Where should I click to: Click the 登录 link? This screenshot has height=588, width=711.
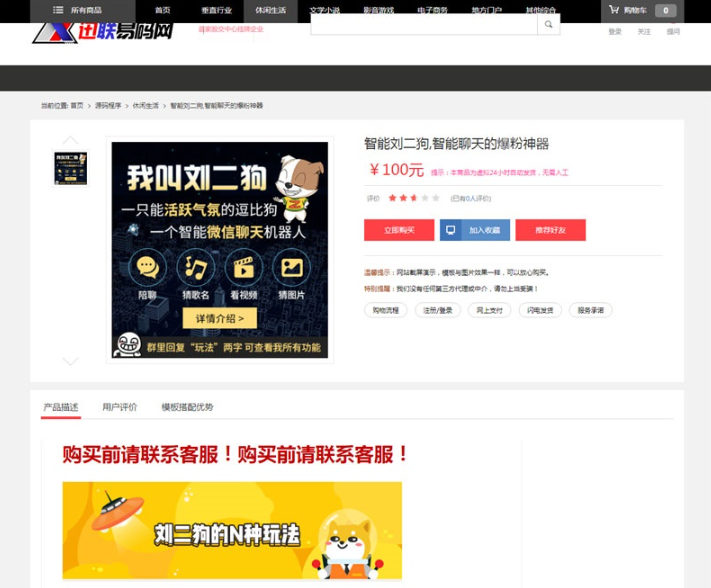click(x=615, y=31)
